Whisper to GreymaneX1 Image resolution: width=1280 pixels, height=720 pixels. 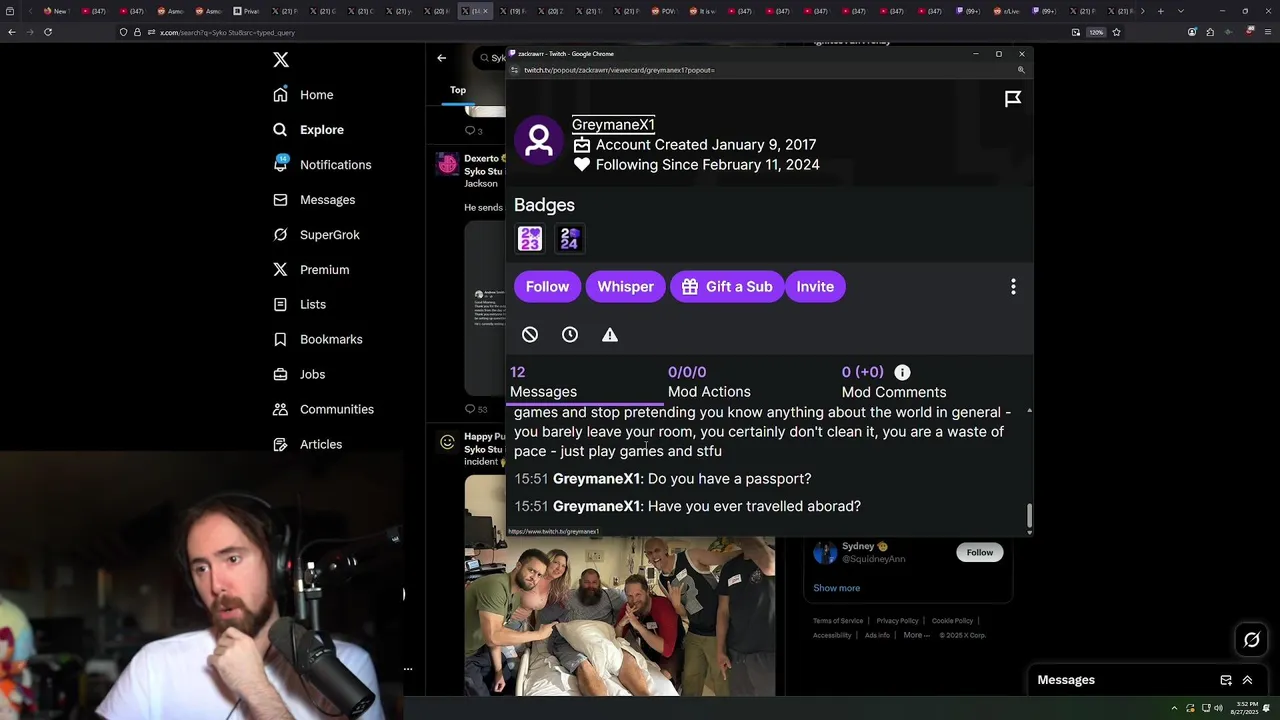(x=625, y=287)
